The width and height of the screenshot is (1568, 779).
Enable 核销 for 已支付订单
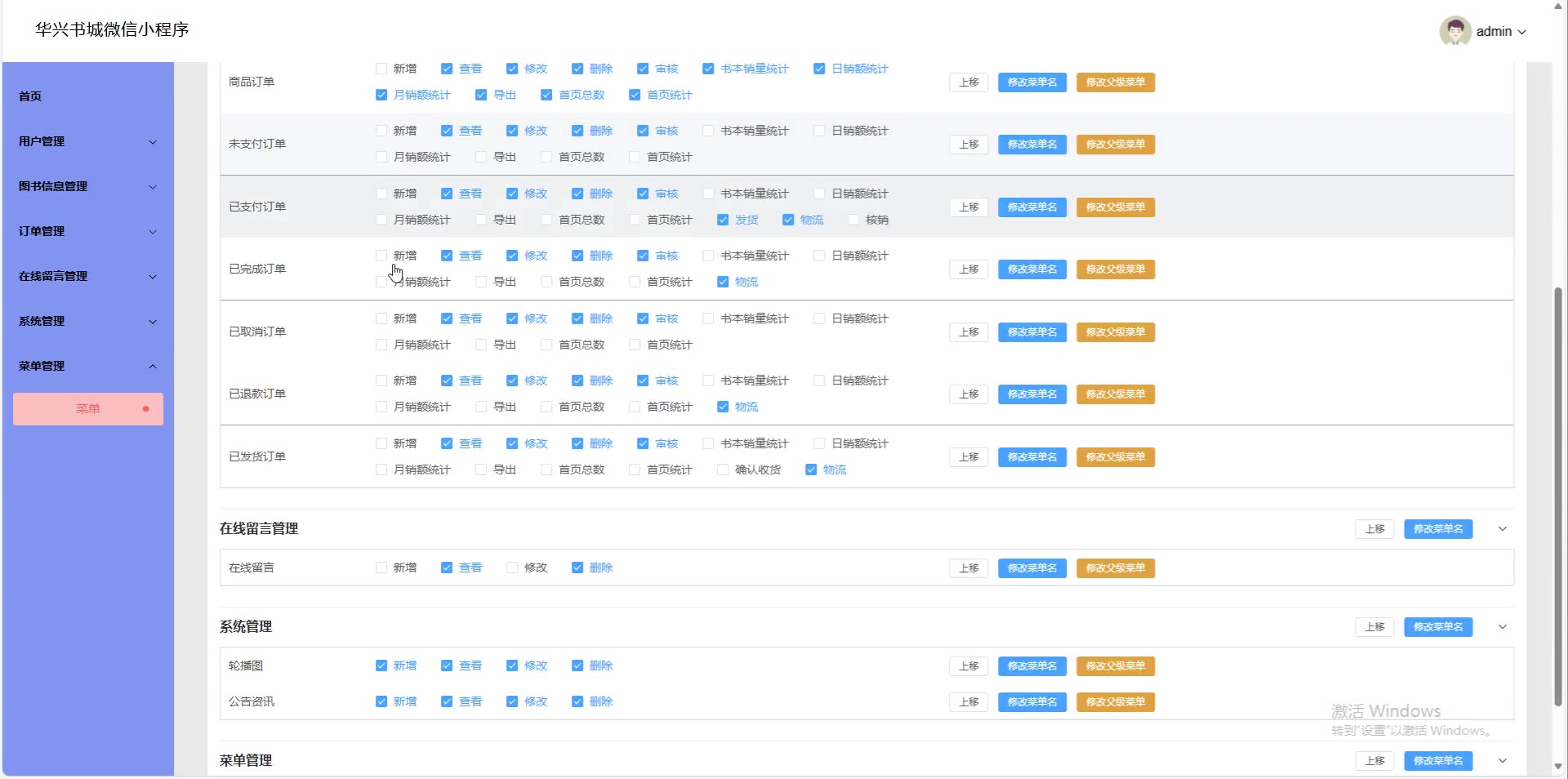coord(853,220)
